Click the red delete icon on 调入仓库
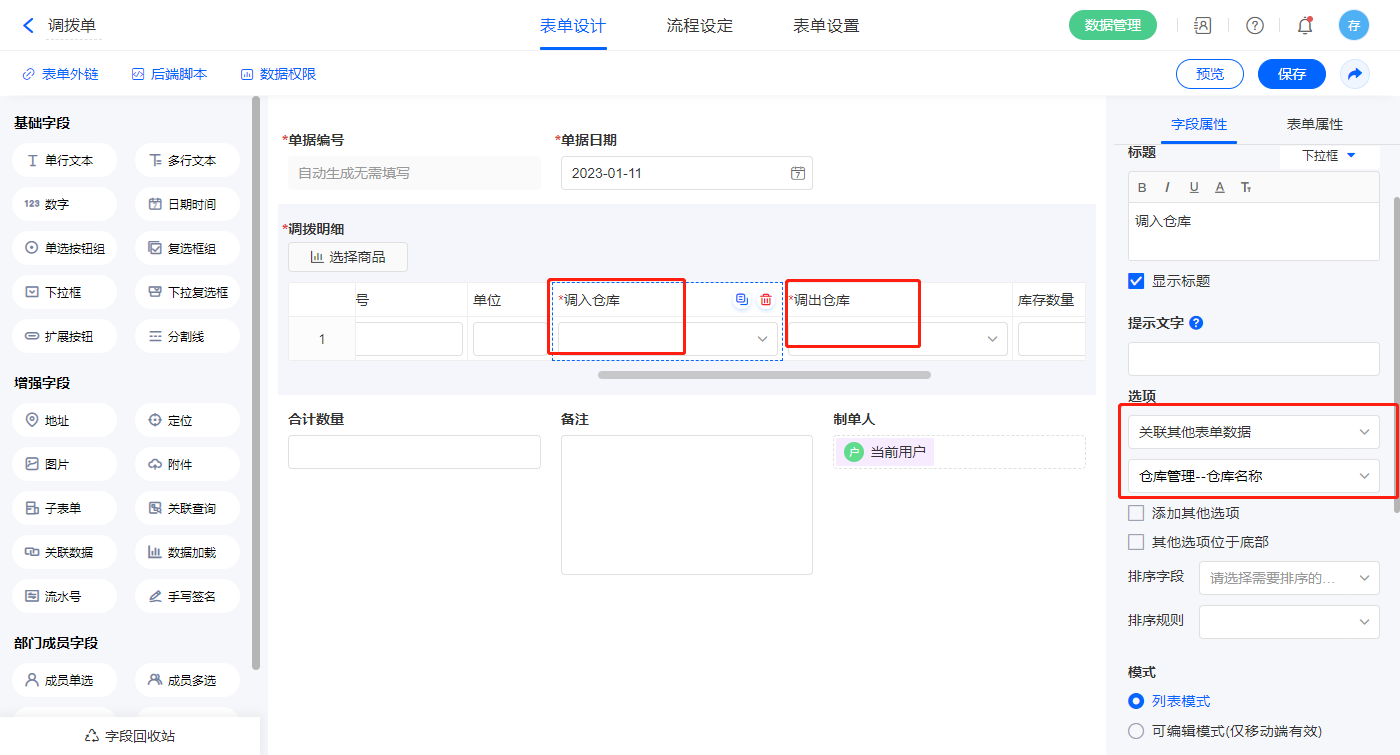 (x=766, y=299)
